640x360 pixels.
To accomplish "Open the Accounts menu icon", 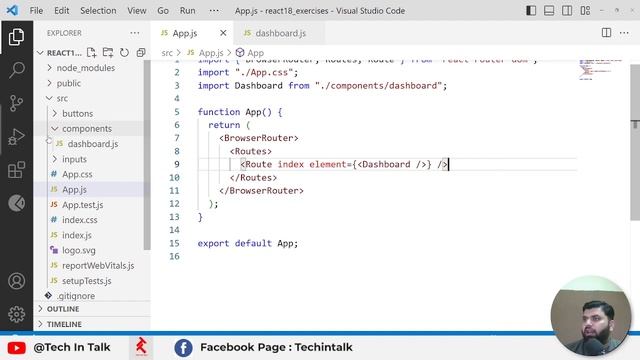I will (x=16, y=281).
